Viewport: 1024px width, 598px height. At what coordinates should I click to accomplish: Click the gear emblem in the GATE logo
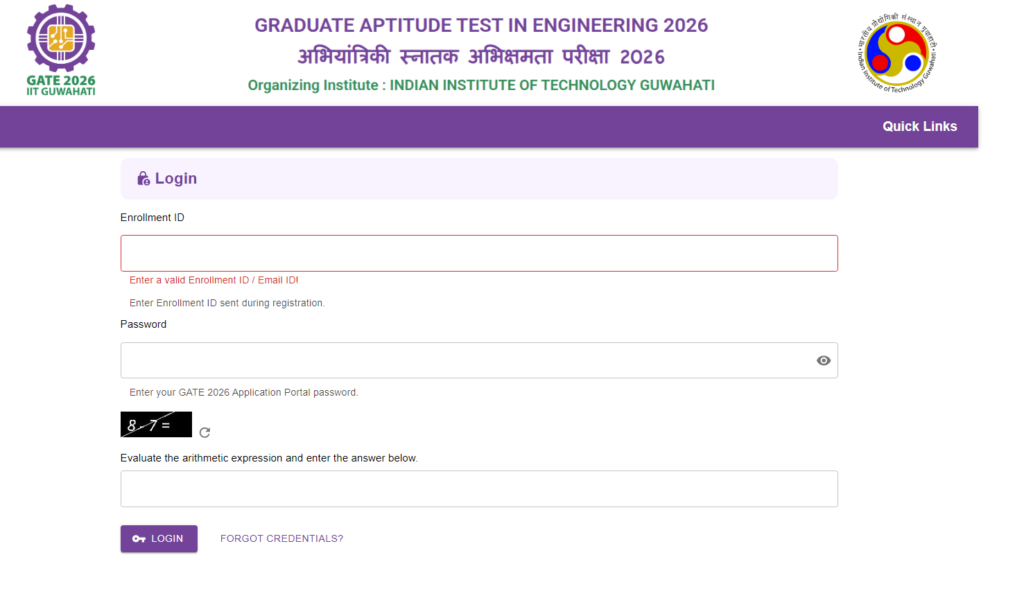point(59,40)
